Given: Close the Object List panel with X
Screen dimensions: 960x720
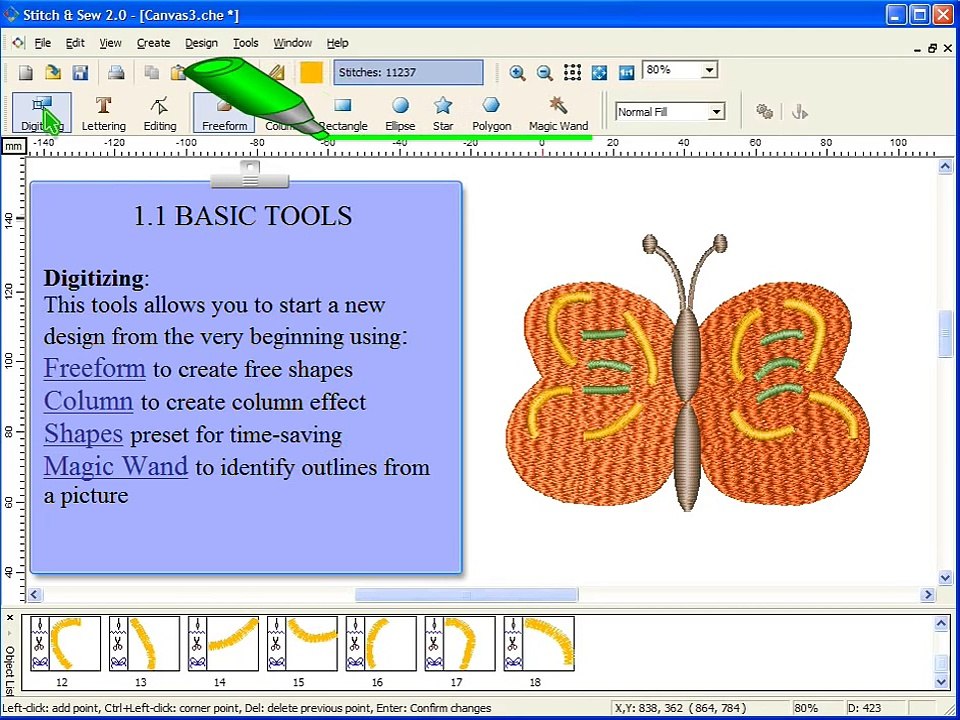Looking at the screenshot, I should coord(10,618).
